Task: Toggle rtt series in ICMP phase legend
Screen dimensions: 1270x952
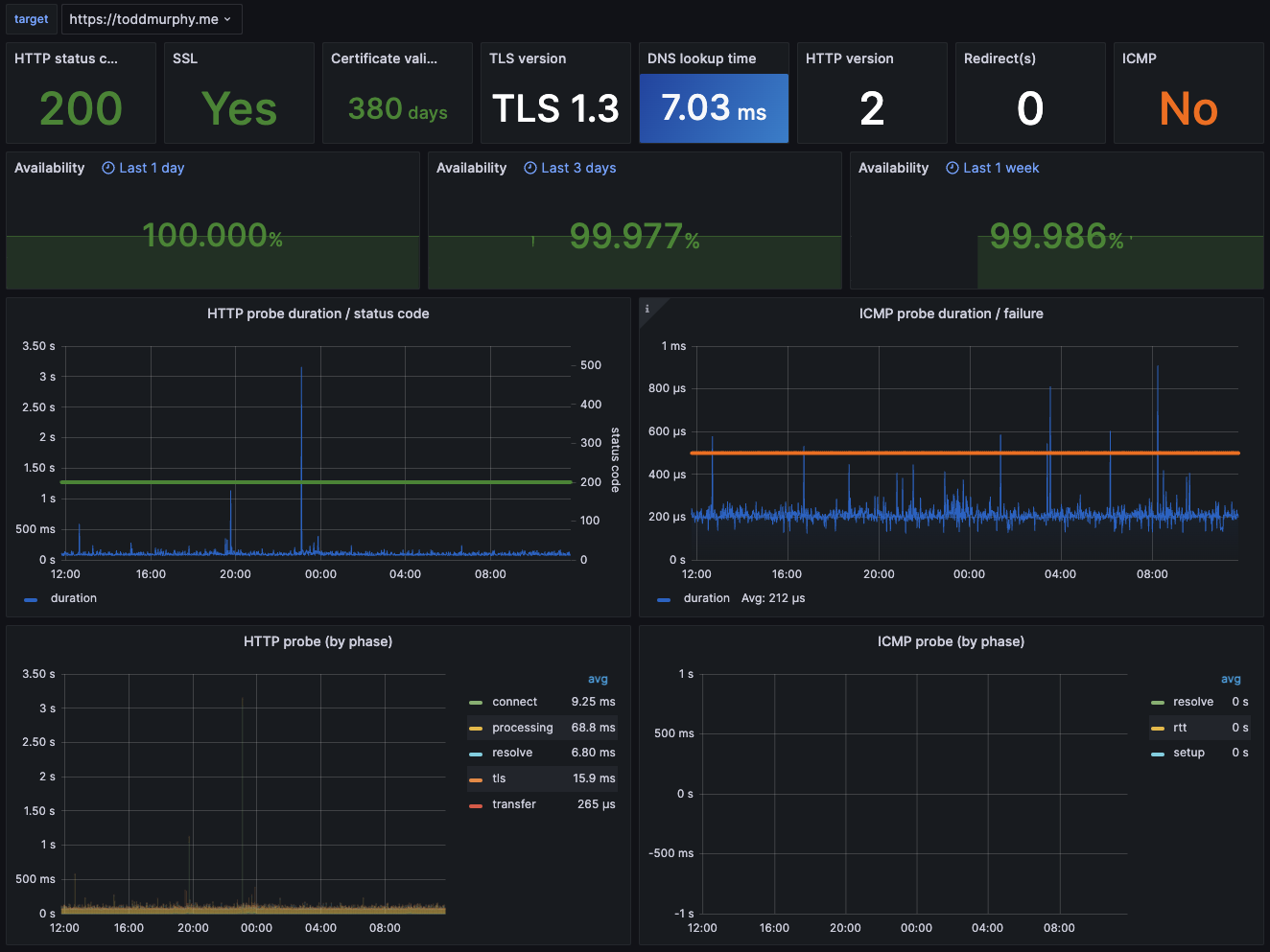Action: [1180, 728]
